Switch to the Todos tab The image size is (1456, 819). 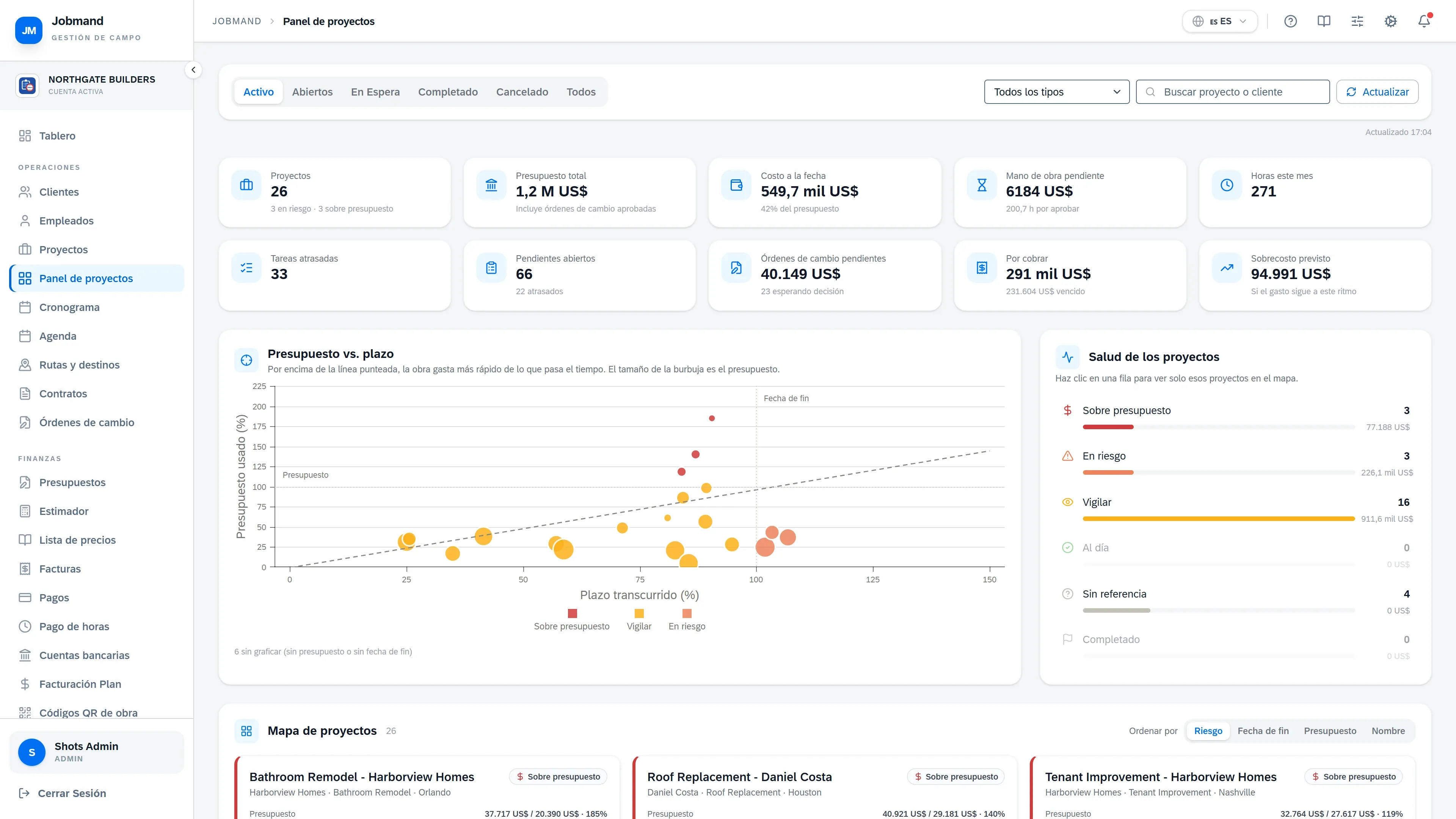click(581, 91)
